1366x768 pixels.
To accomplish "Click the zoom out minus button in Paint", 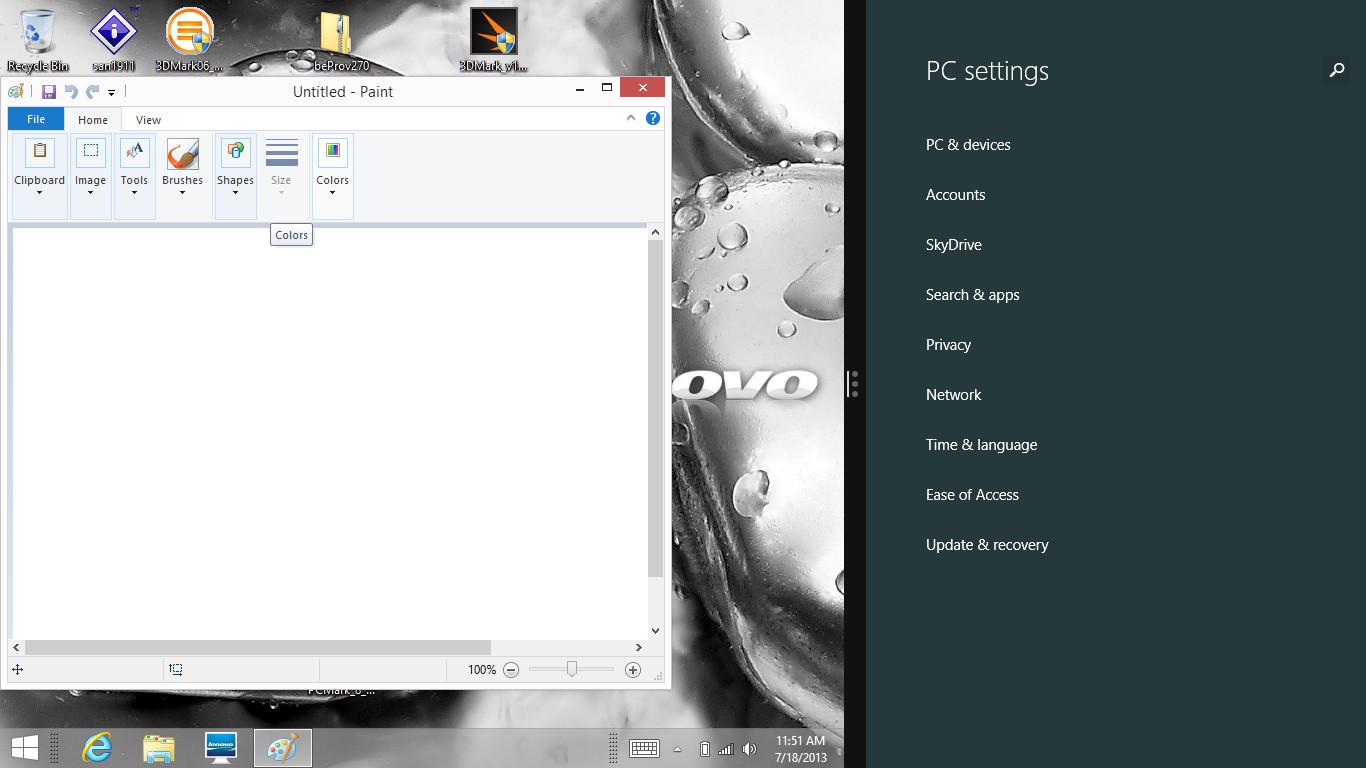I will pyautogui.click(x=511, y=670).
